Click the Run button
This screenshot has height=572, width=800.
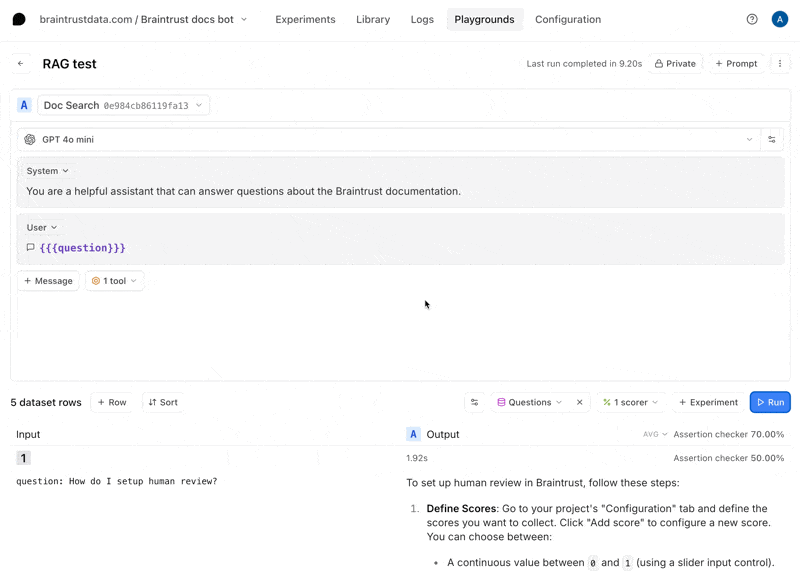click(x=770, y=403)
